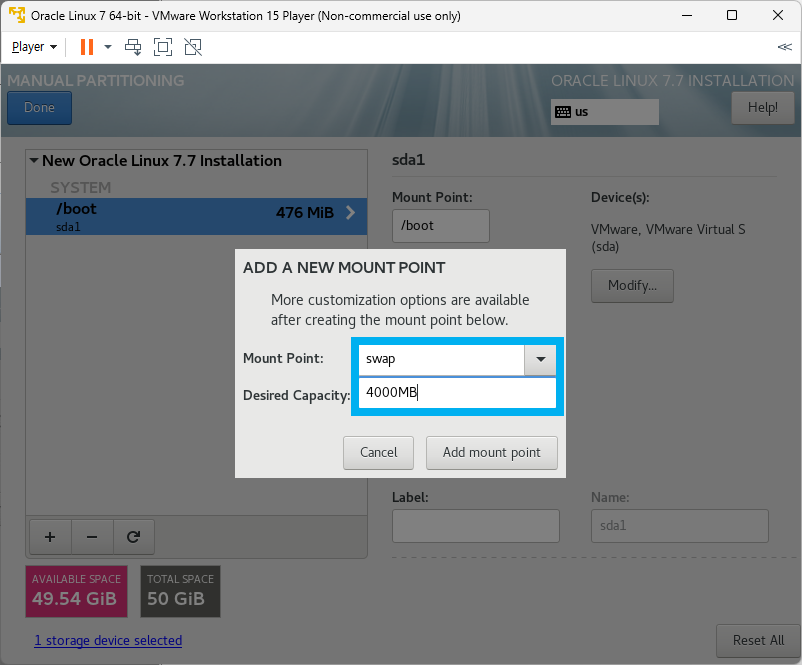Close the VMware Player window
This screenshot has width=802, height=665.
point(778,15)
